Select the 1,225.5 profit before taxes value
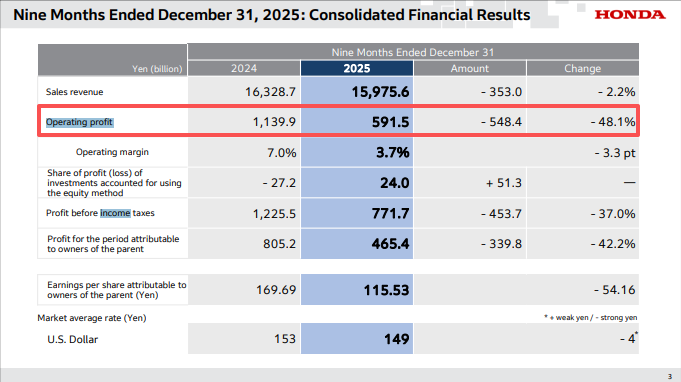The width and height of the screenshot is (681, 382). pos(274,214)
